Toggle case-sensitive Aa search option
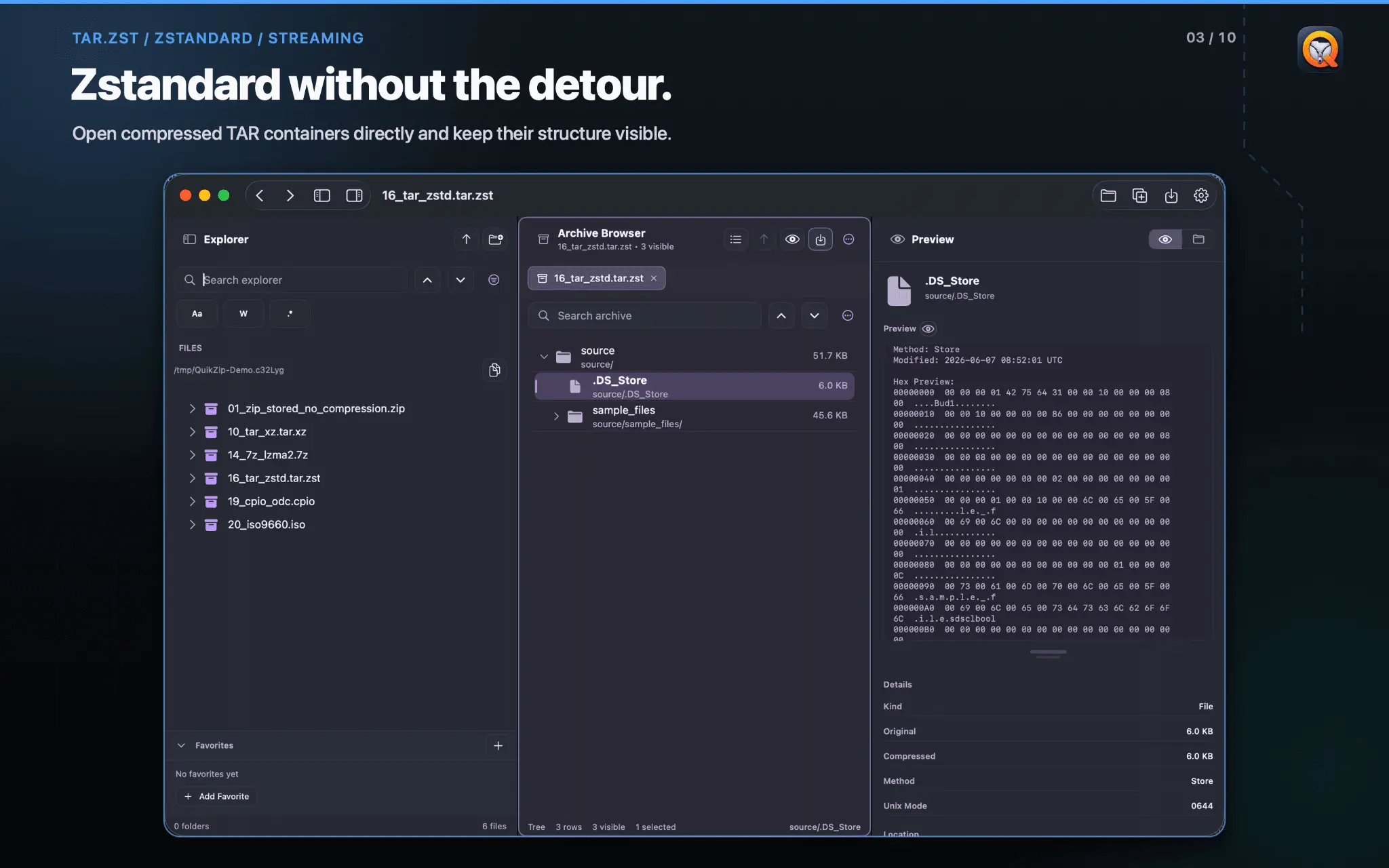This screenshot has width=1389, height=868. click(x=197, y=314)
